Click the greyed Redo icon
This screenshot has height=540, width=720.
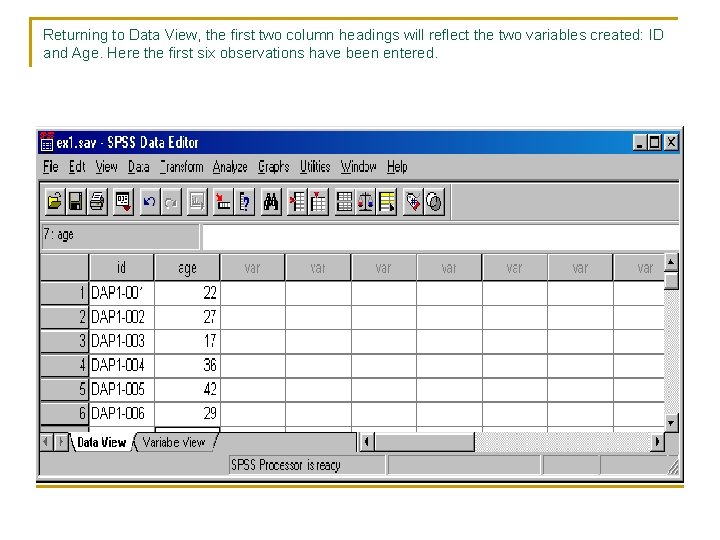click(x=171, y=202)
